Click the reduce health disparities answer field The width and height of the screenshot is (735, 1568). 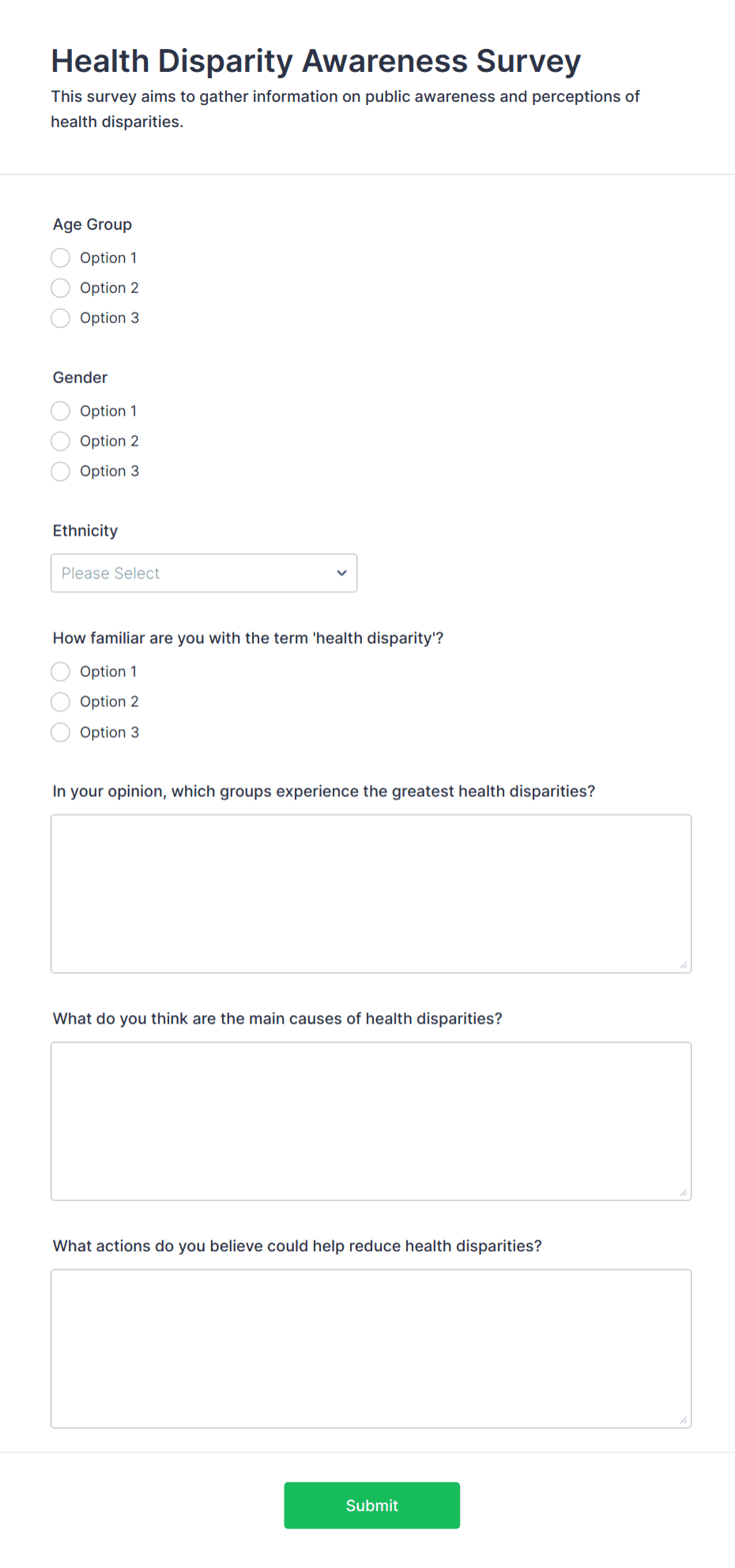(371, 1348)
